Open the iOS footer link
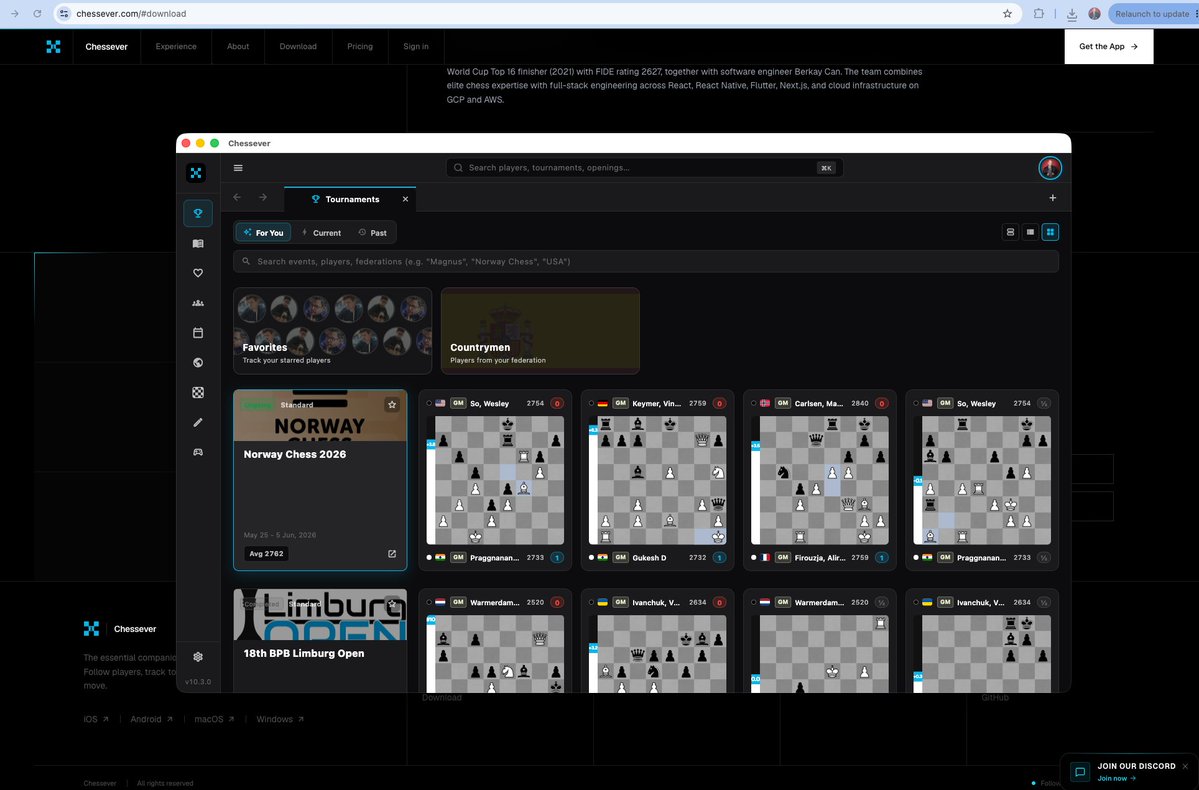The width and height of the screenshot is (1199, 790). click(x=96, y=719)
